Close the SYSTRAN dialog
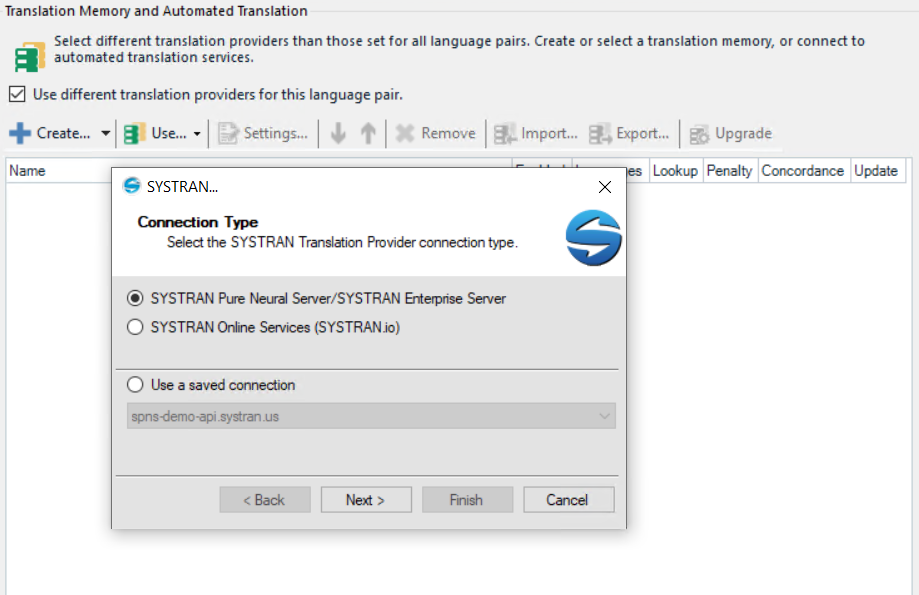The width and height of the screenshot is (919, 595). pos(605,187)
